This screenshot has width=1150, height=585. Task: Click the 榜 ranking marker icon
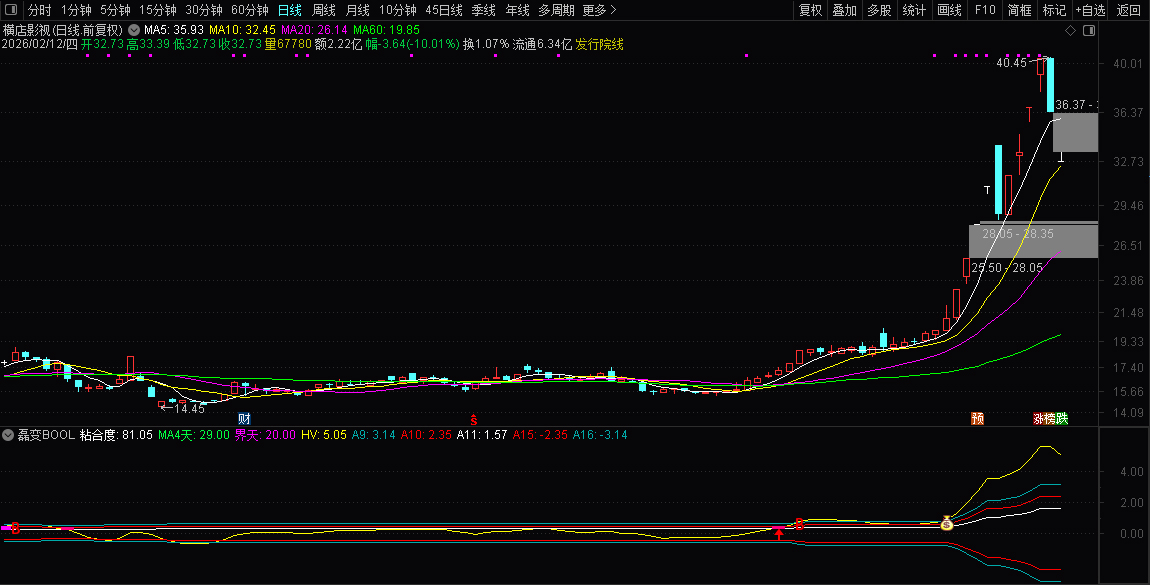click(x=1049, y=419)
